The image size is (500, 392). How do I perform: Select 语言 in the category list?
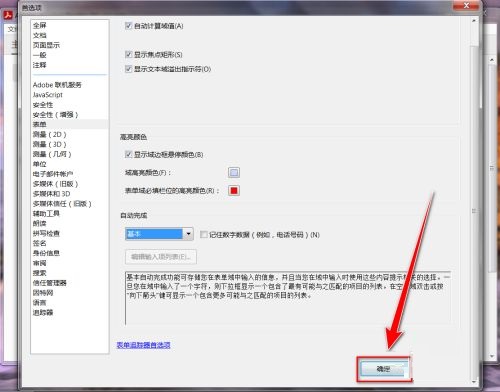[40, 302]
